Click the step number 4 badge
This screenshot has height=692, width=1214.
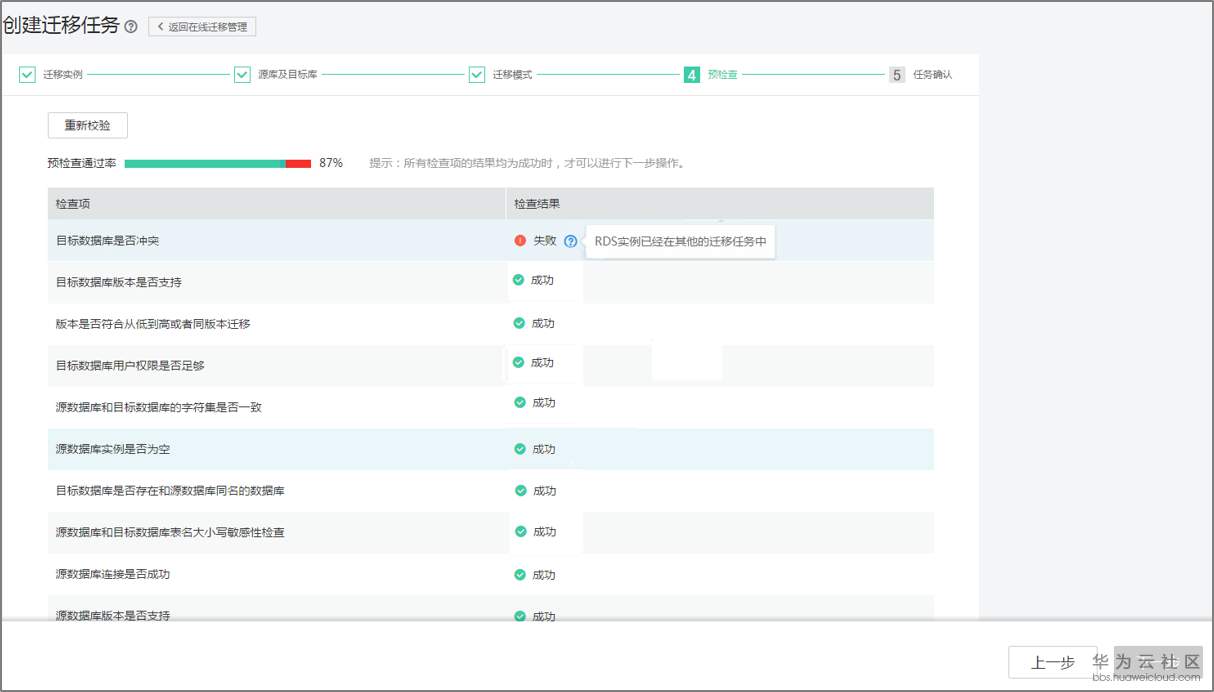[x=692, y=75]
